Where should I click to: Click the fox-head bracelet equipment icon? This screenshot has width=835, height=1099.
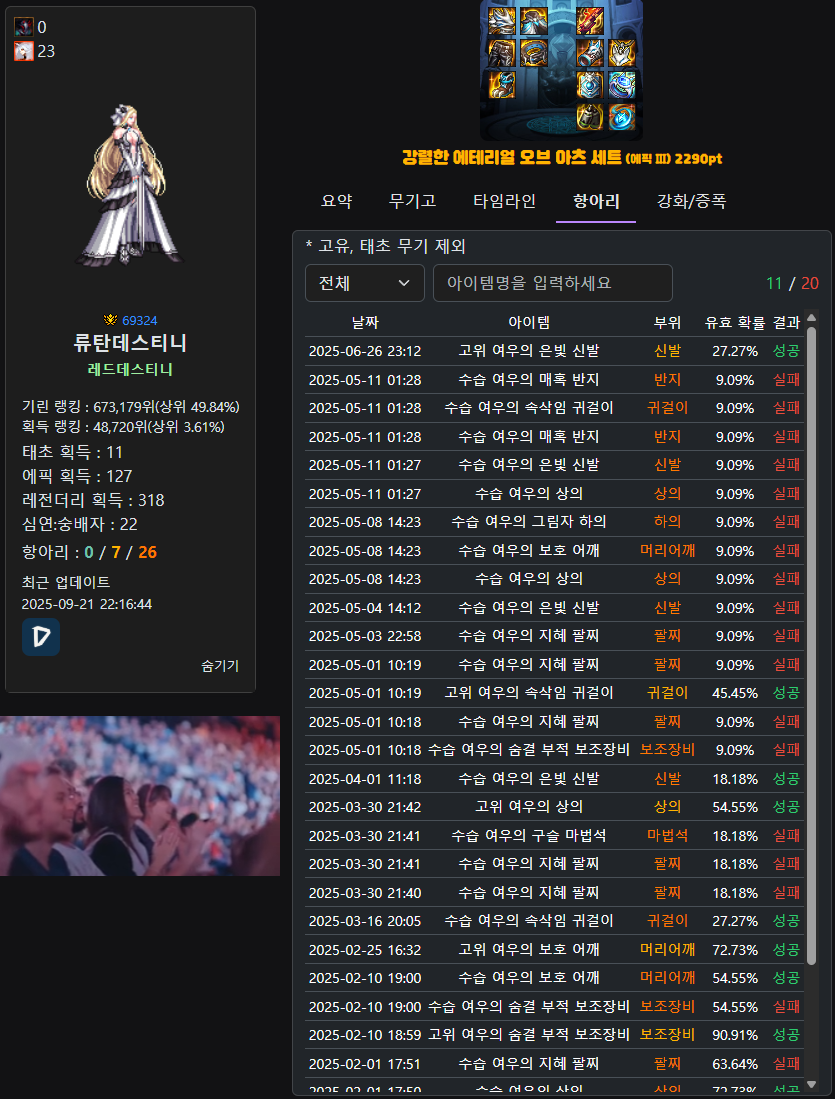tap(591, 52)
